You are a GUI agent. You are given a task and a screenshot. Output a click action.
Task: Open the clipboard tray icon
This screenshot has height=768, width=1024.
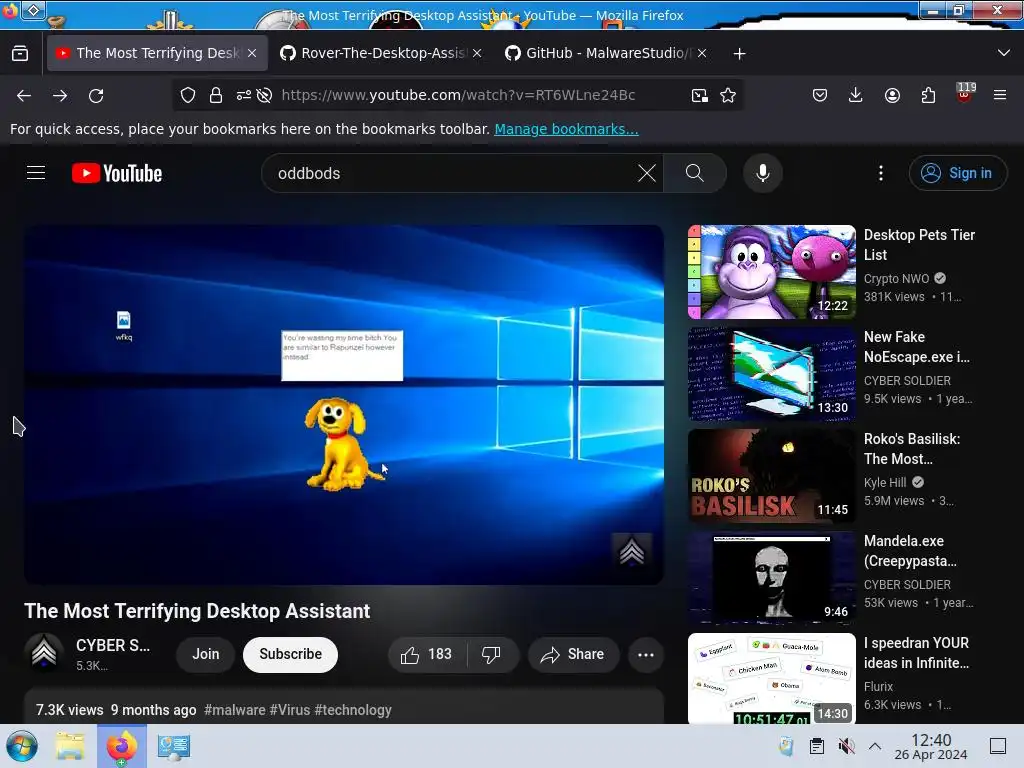816,746
